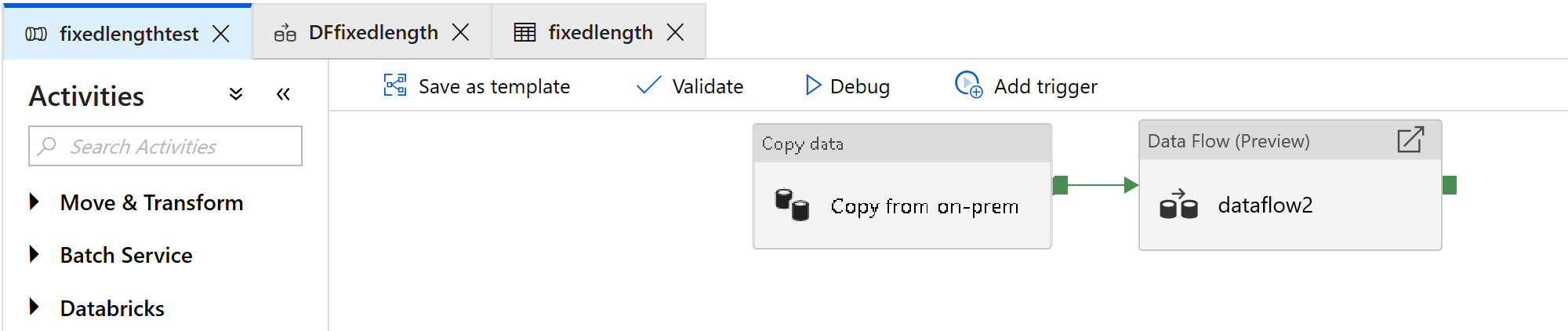The image size is (1568, 331).
Task: Click the dataflow2 activity icon
Action: [1178, 206]
